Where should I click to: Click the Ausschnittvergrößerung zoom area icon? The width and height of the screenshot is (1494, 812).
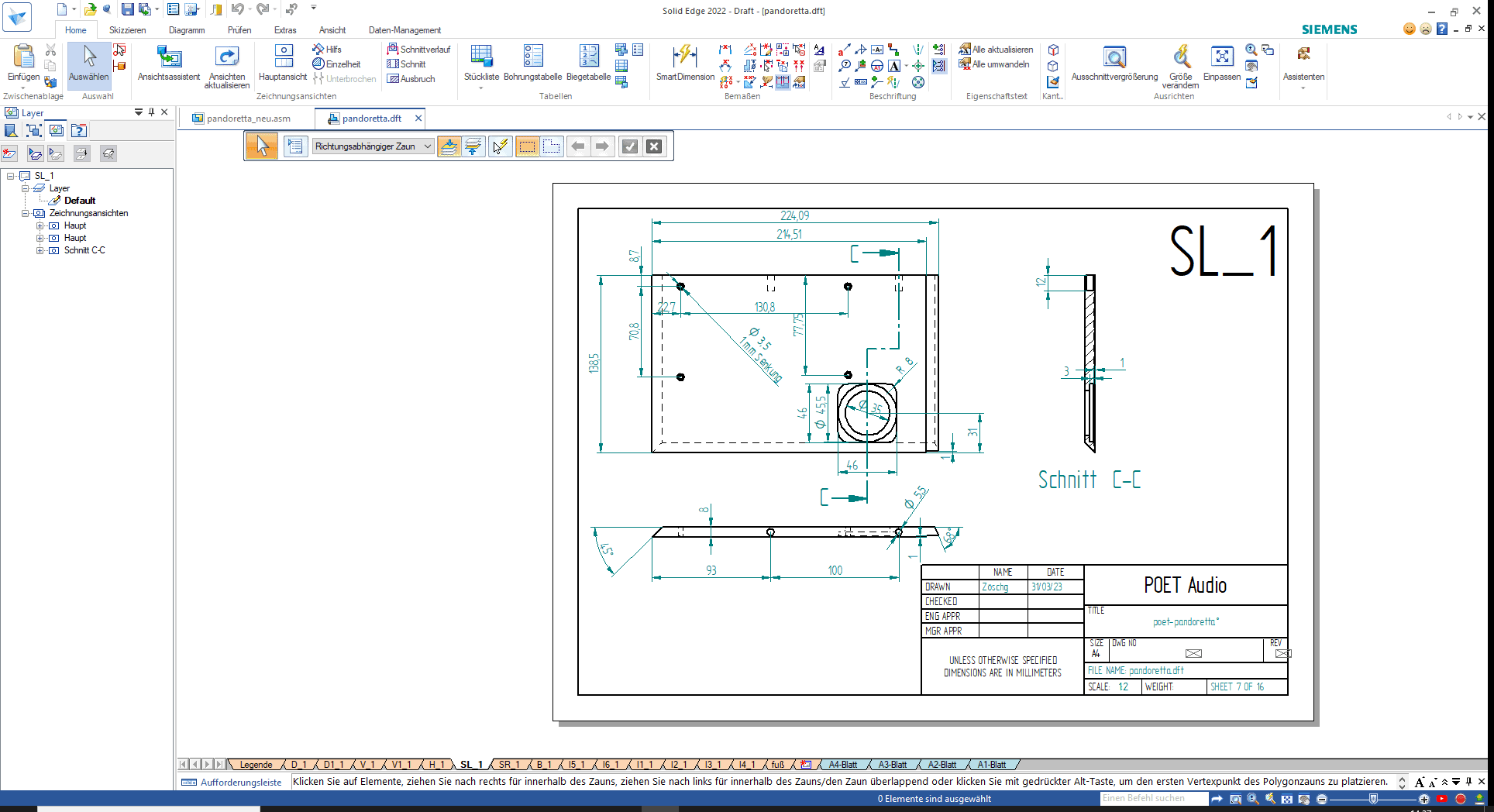point(1114,57)
